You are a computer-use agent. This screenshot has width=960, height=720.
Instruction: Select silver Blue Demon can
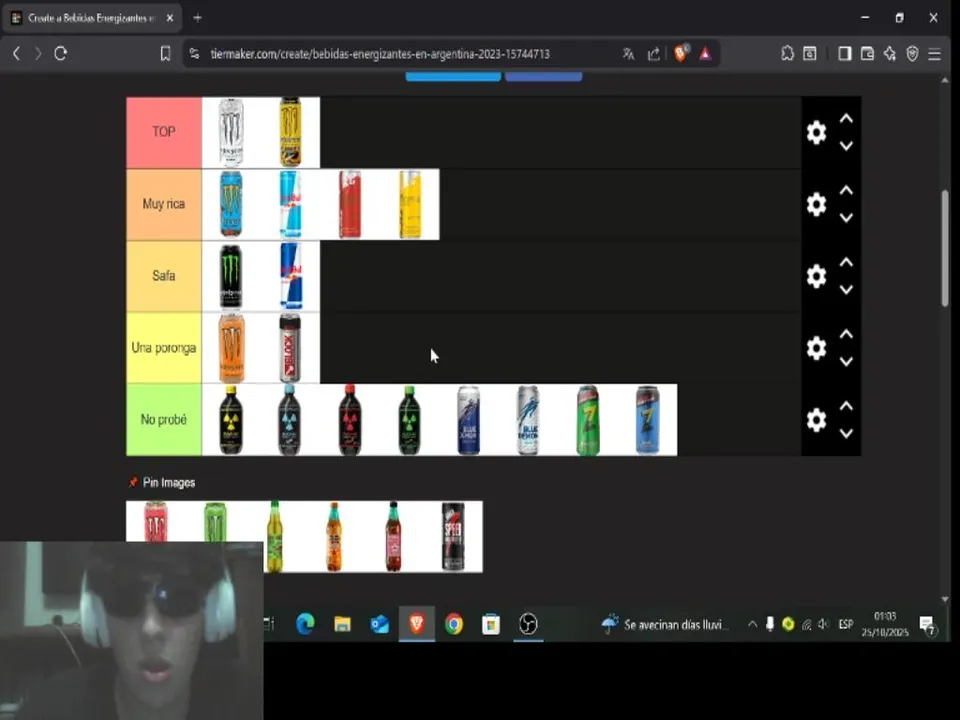point(528,420)
